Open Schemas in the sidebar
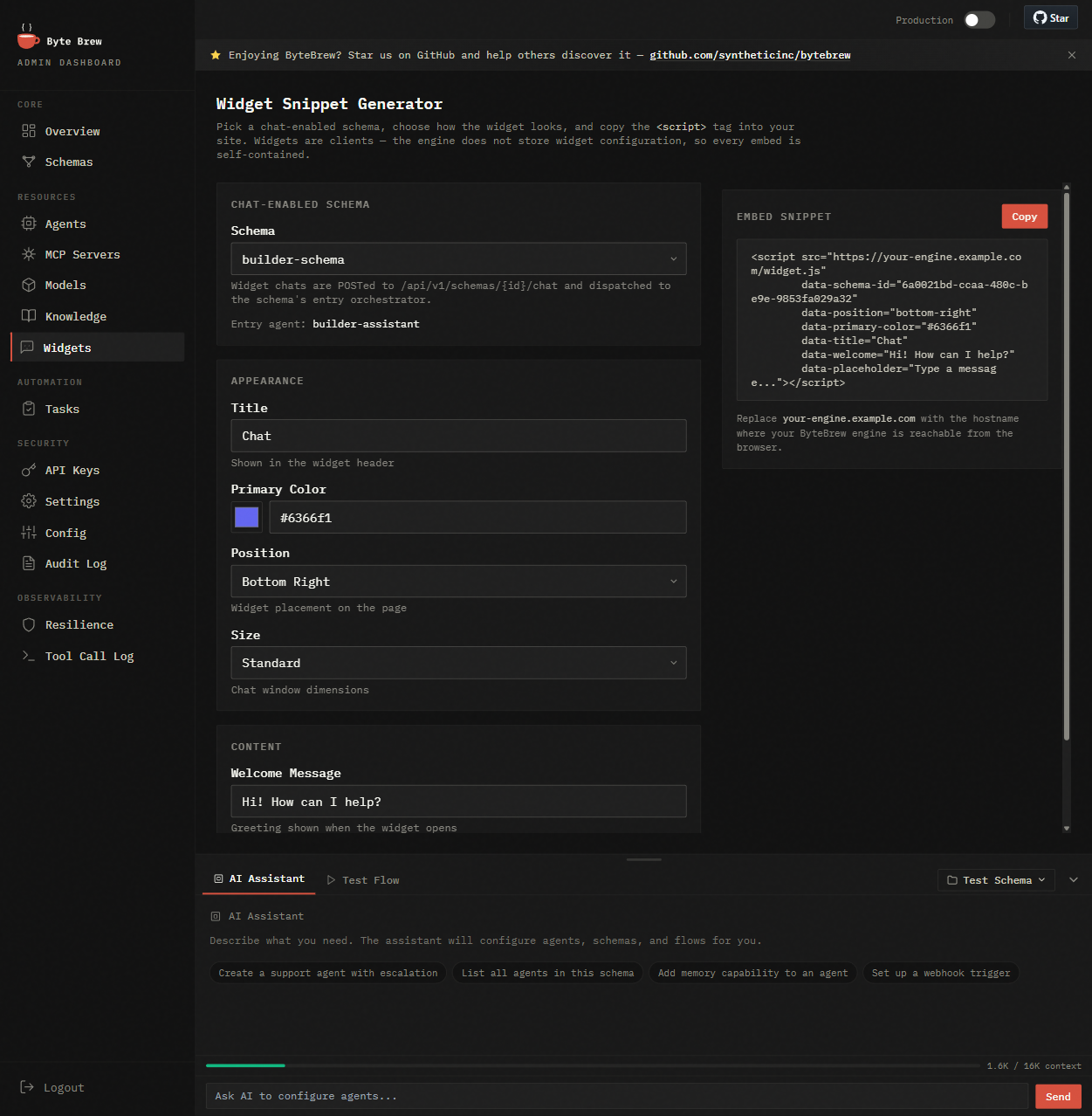Viewport: 1092px width, 1116px height. pos(97,162)
